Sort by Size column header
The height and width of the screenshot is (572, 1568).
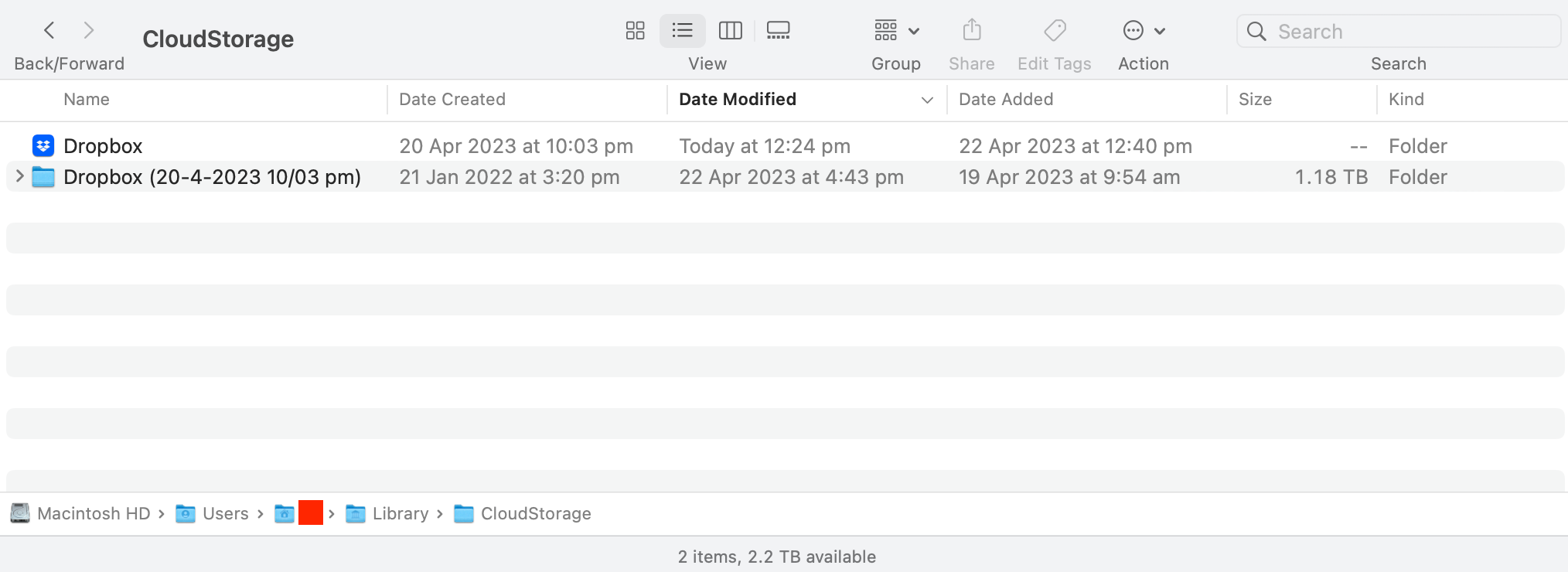[1255, 99]
